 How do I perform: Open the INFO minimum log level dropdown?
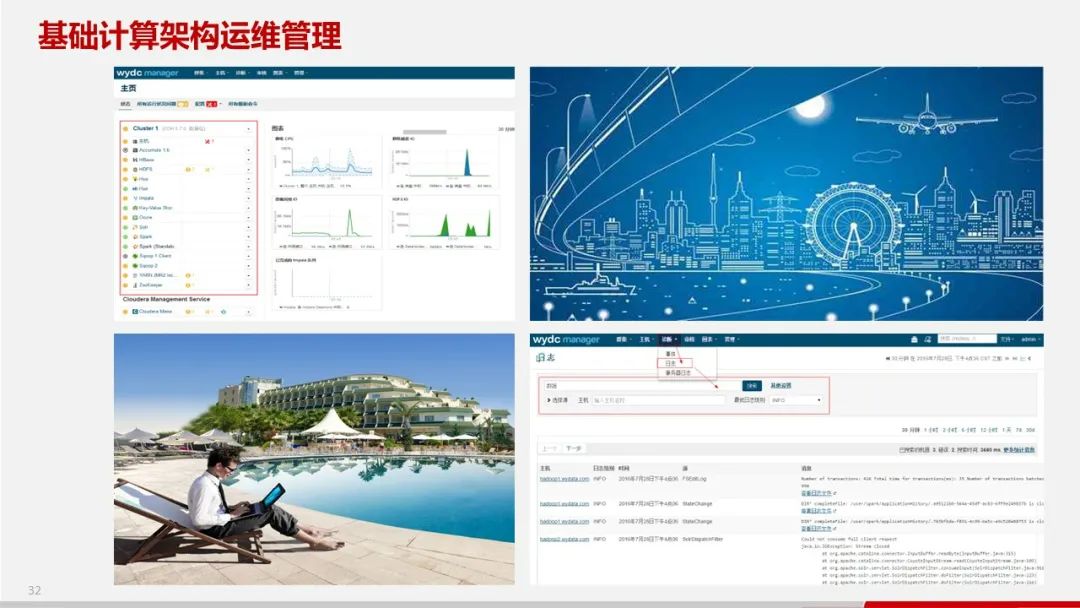(796, 400)
